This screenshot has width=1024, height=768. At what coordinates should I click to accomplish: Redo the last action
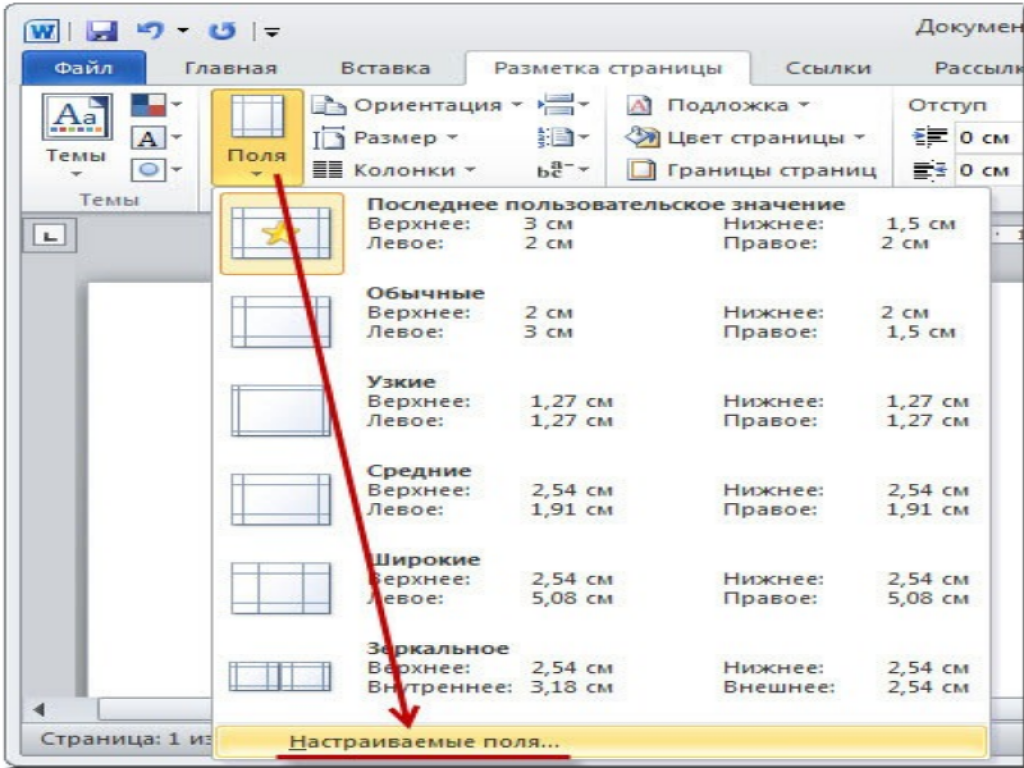[x=223, y=31]
